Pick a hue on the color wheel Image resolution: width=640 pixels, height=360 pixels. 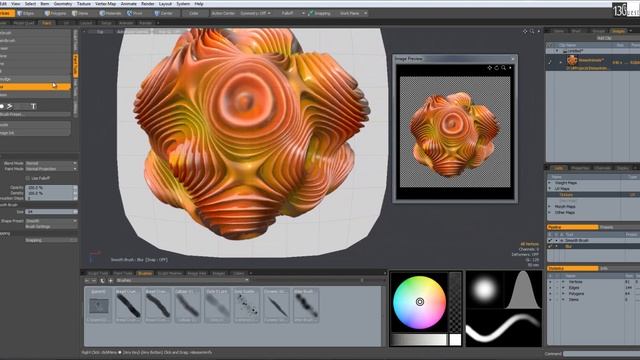coord(419,302)
